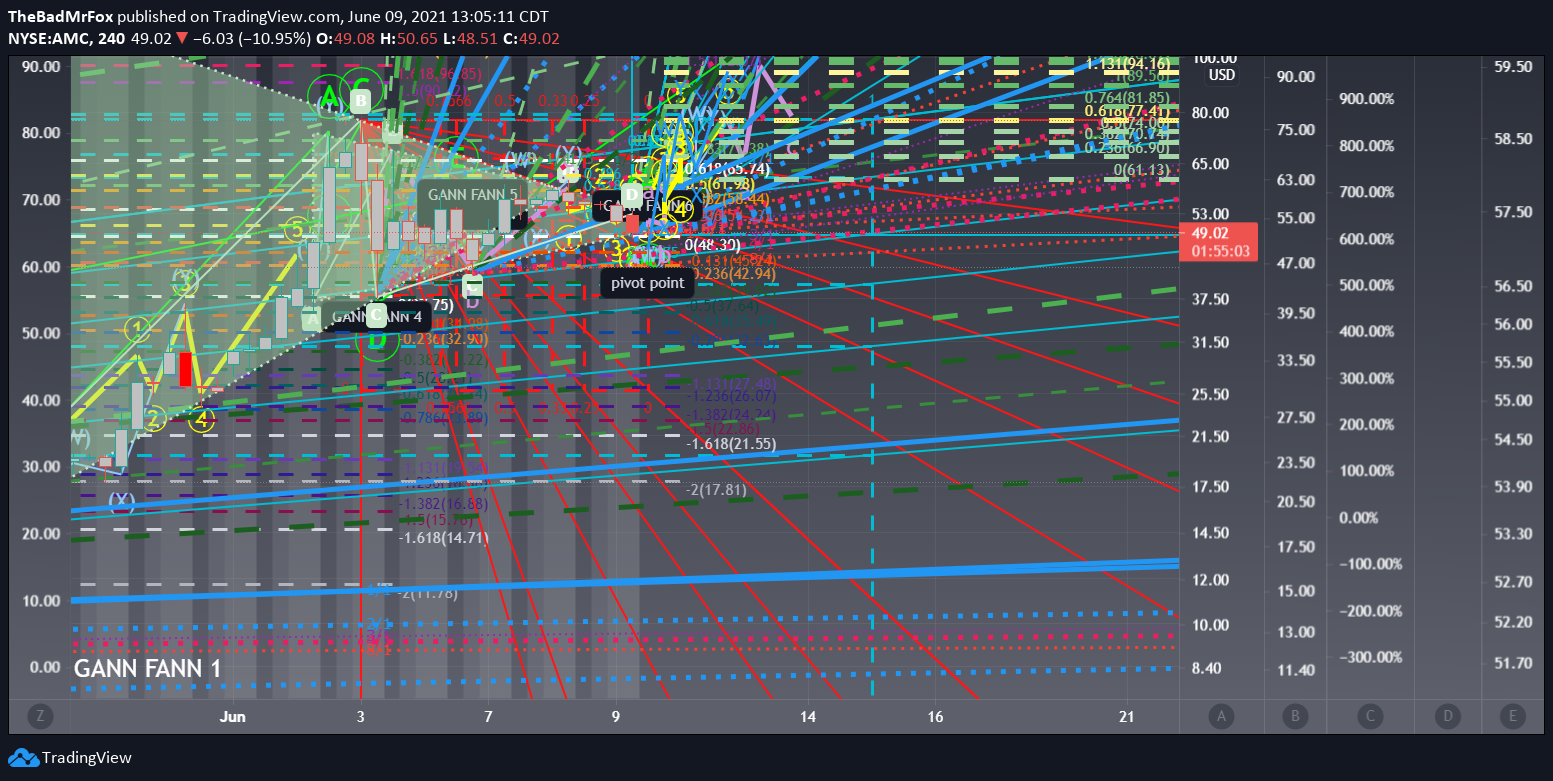
Task: Click the big red candlestick
Action: (185, 369)
